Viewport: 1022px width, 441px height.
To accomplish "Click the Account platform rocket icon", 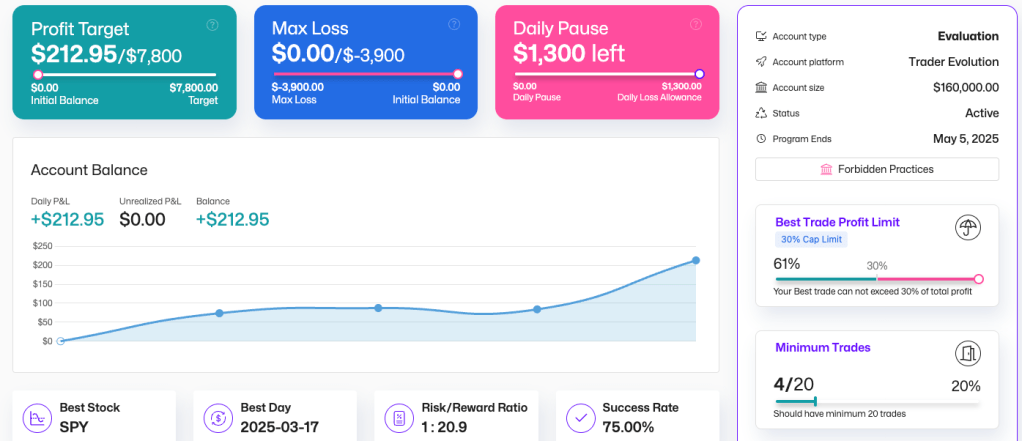I will coord(762,62).
